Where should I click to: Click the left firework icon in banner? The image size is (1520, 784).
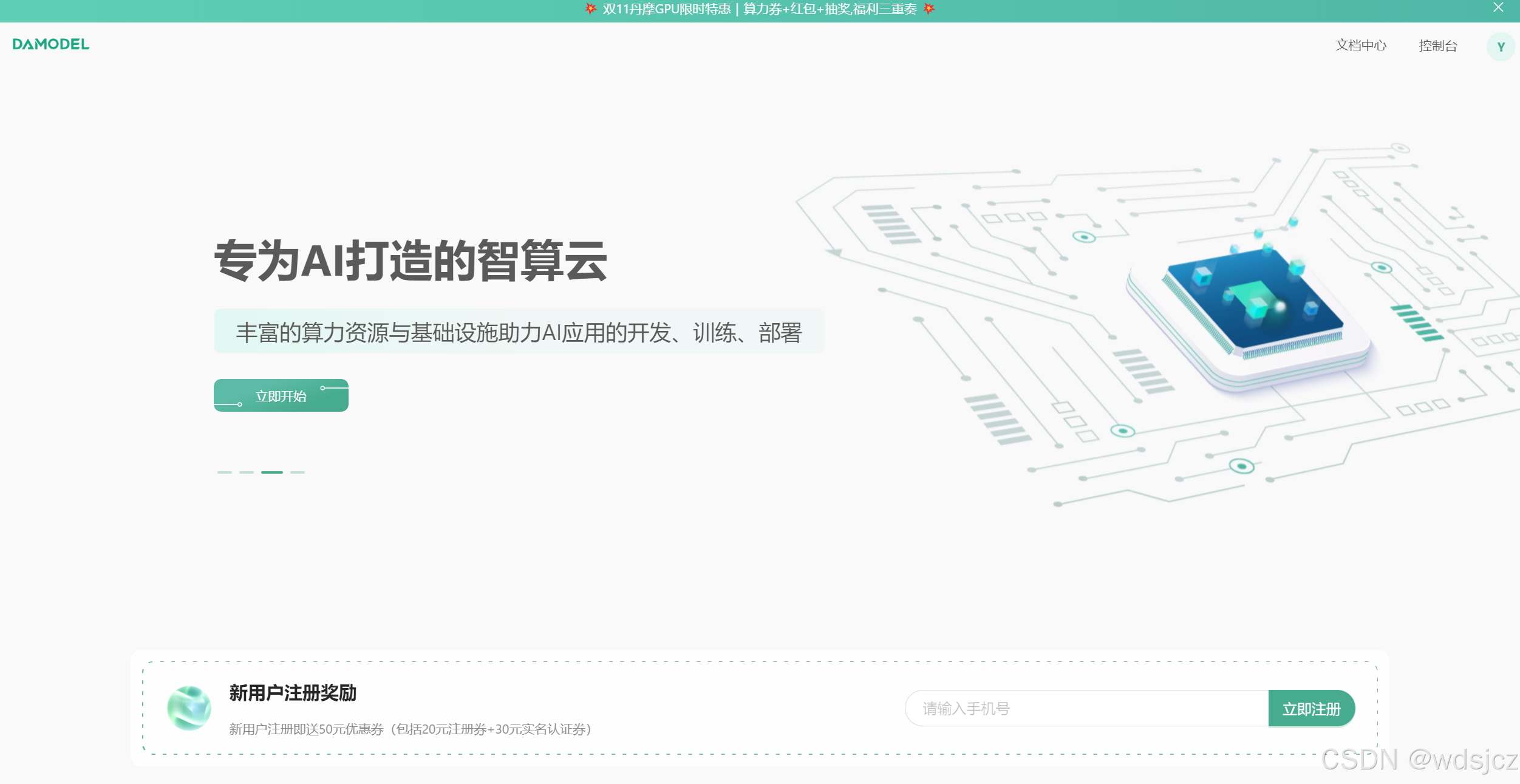590,9
